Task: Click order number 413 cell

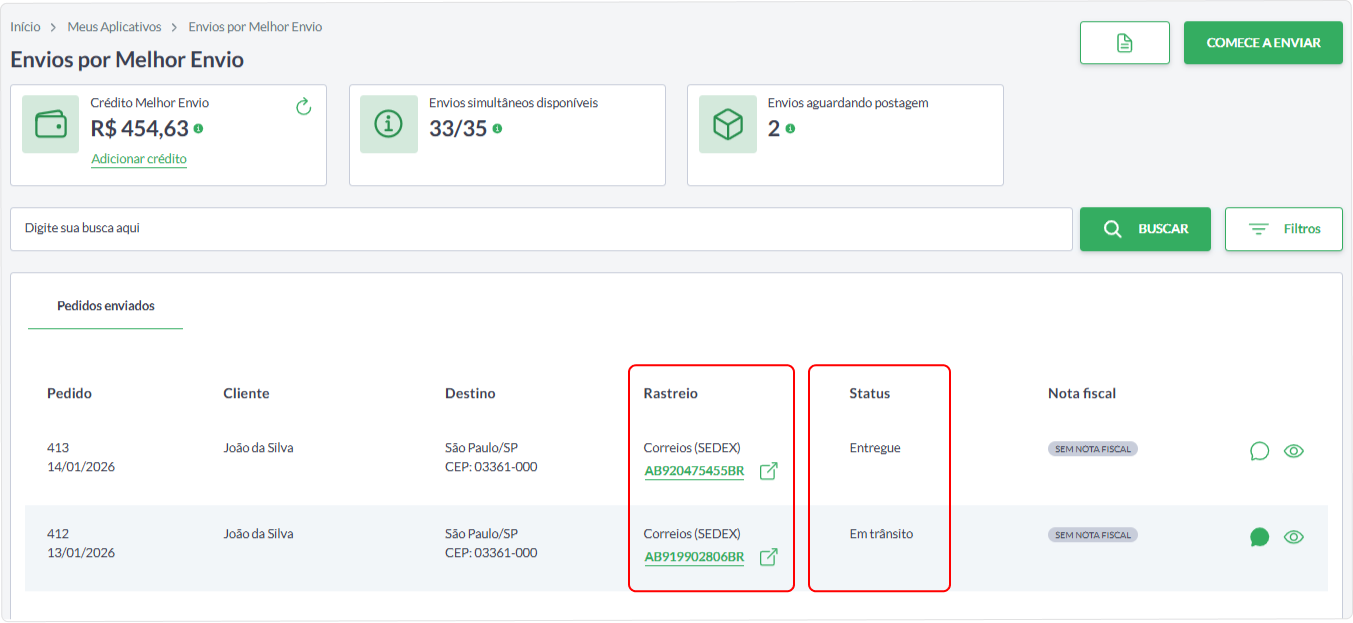Action: click(58, 448)
